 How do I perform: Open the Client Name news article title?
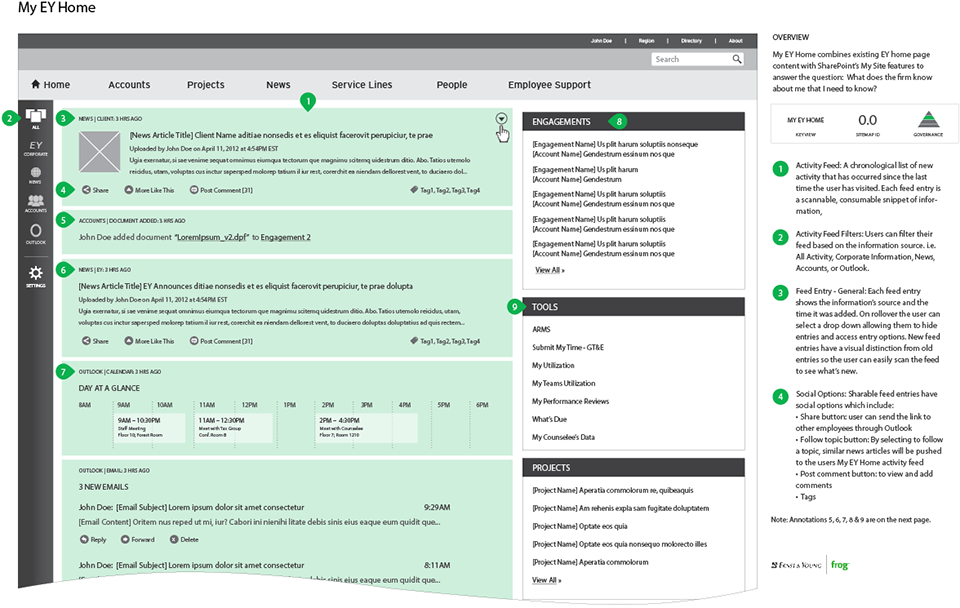(281, 135)
